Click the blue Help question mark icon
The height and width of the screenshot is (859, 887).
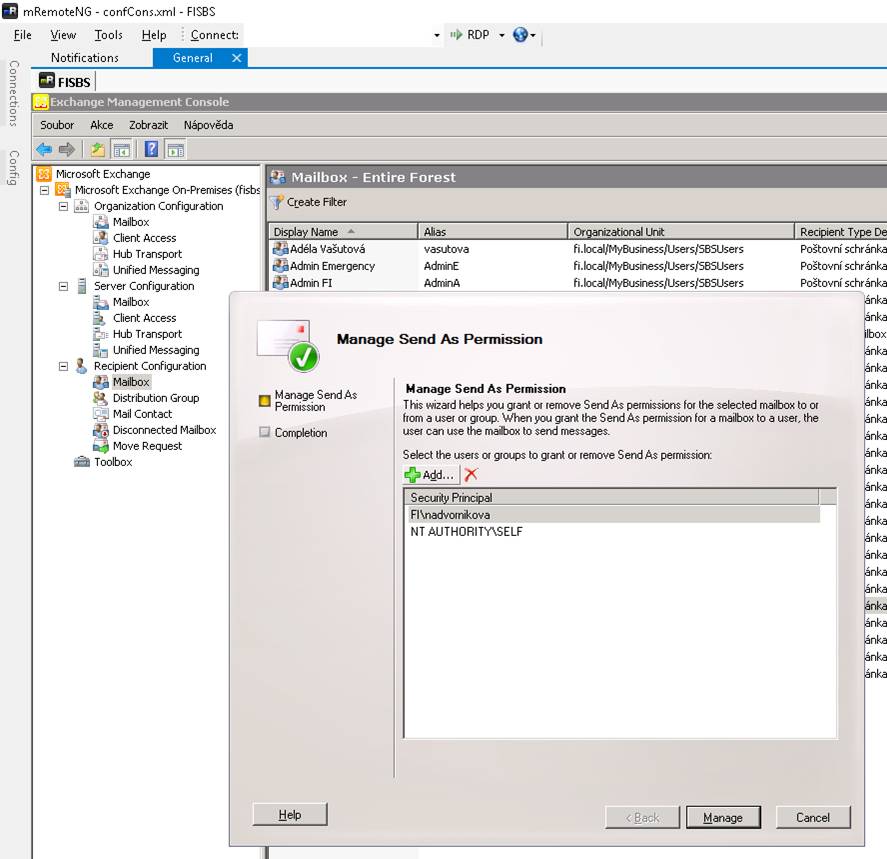(x=151, y=150)
